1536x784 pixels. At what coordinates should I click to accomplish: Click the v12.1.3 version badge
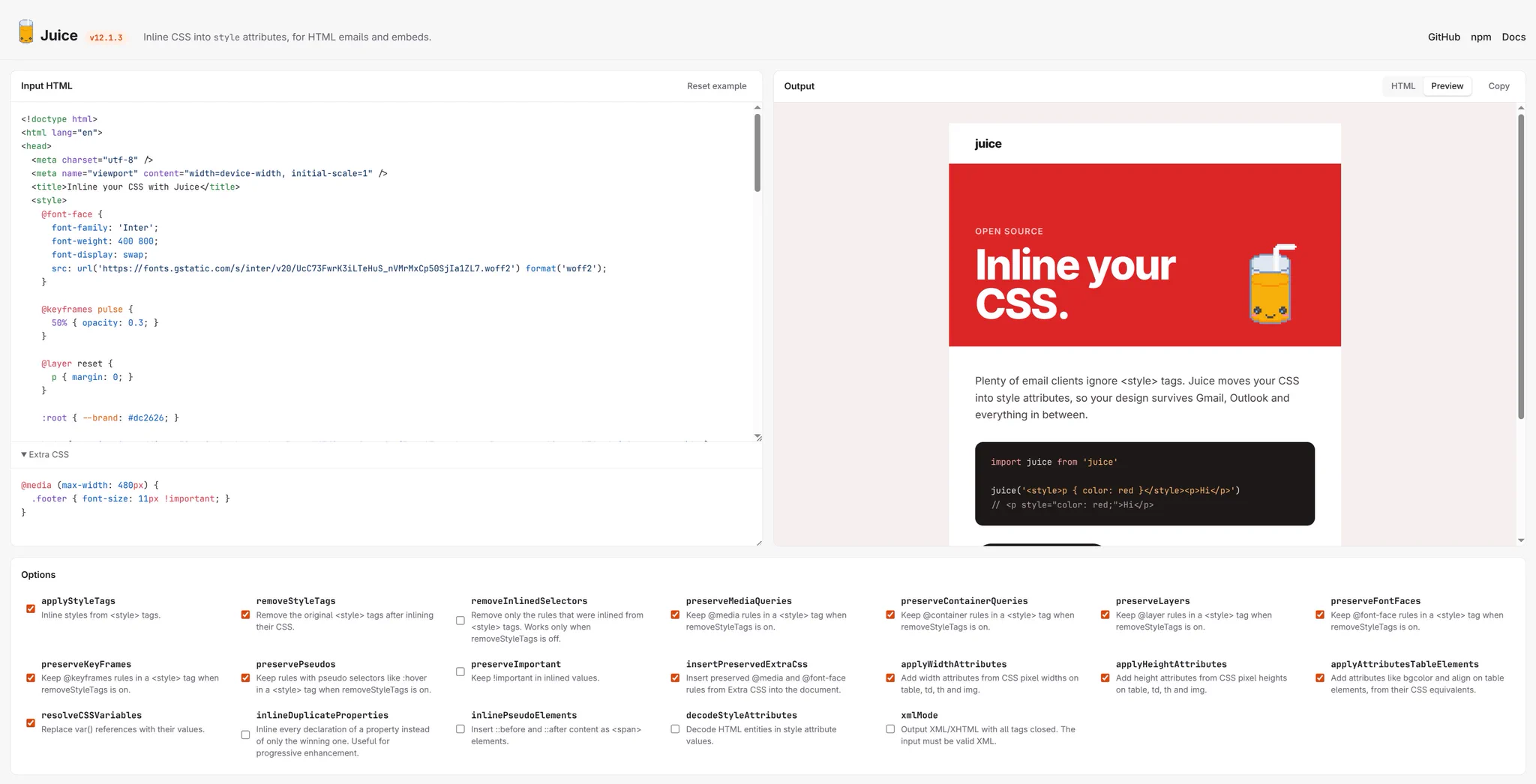tap(106, 37)
